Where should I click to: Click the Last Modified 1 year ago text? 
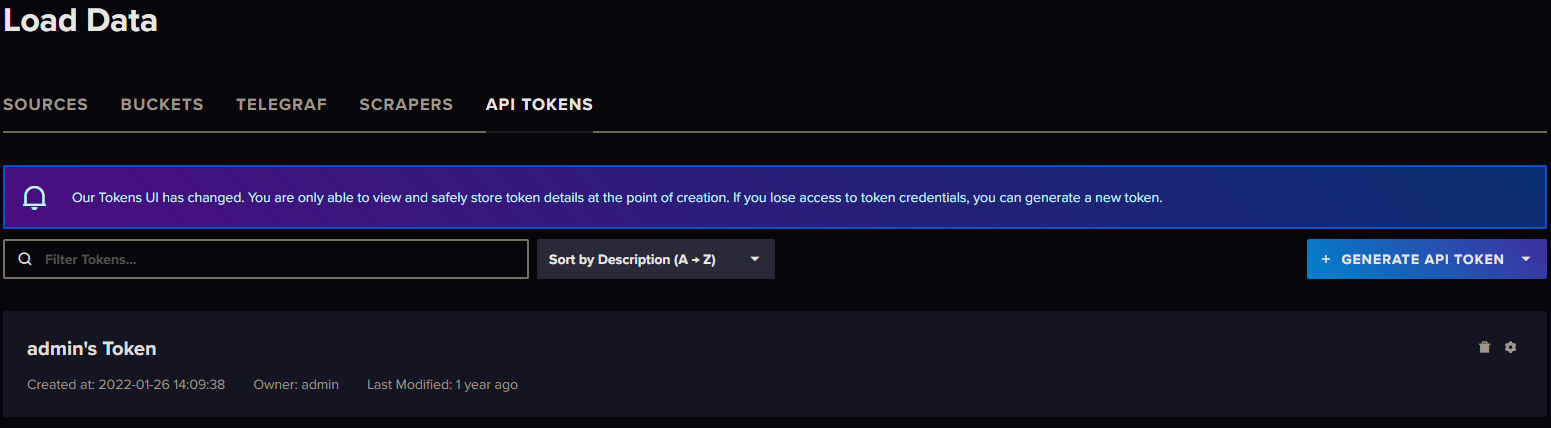click(x=442, y=384)
